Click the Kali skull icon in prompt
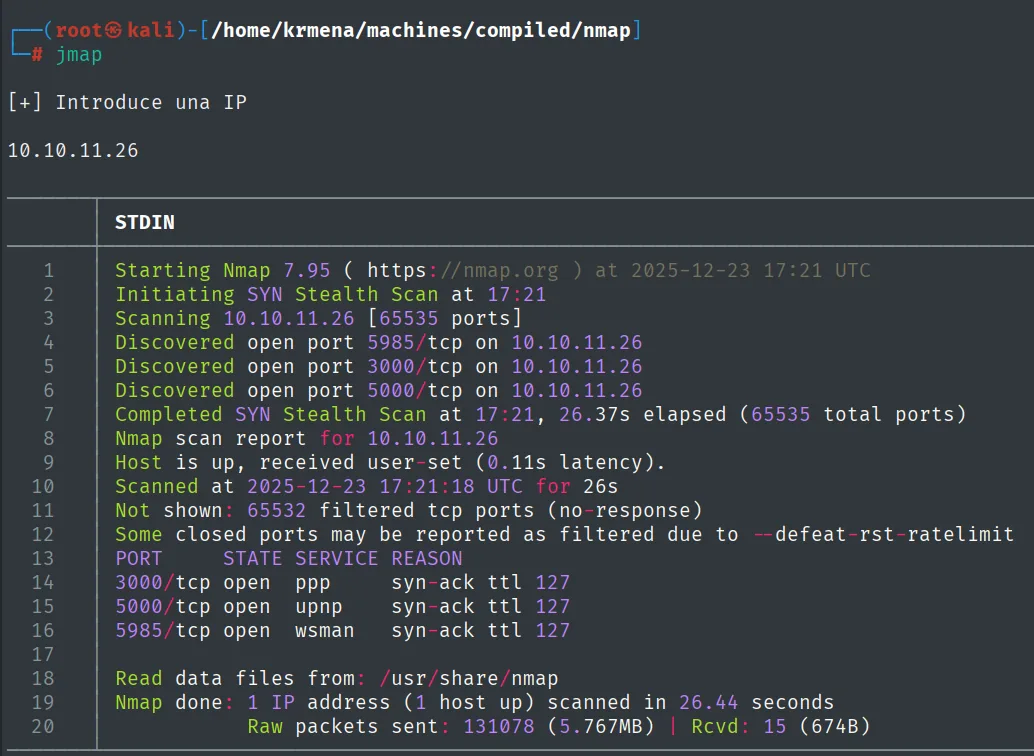Image resolution: width=1034 pixels, height=756 pixels. pos(113,30)
